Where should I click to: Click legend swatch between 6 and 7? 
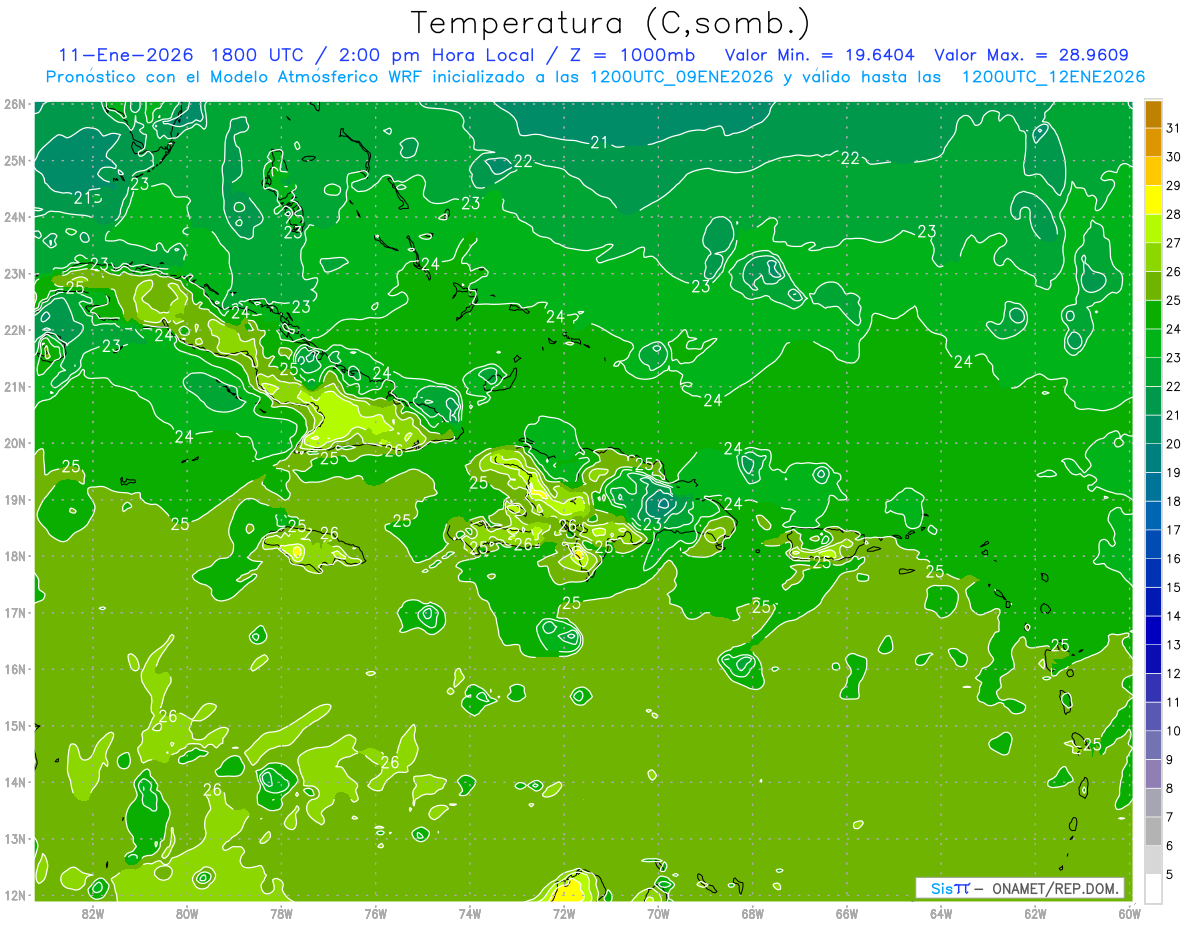pyautogui.click(x=1153, y=831)
